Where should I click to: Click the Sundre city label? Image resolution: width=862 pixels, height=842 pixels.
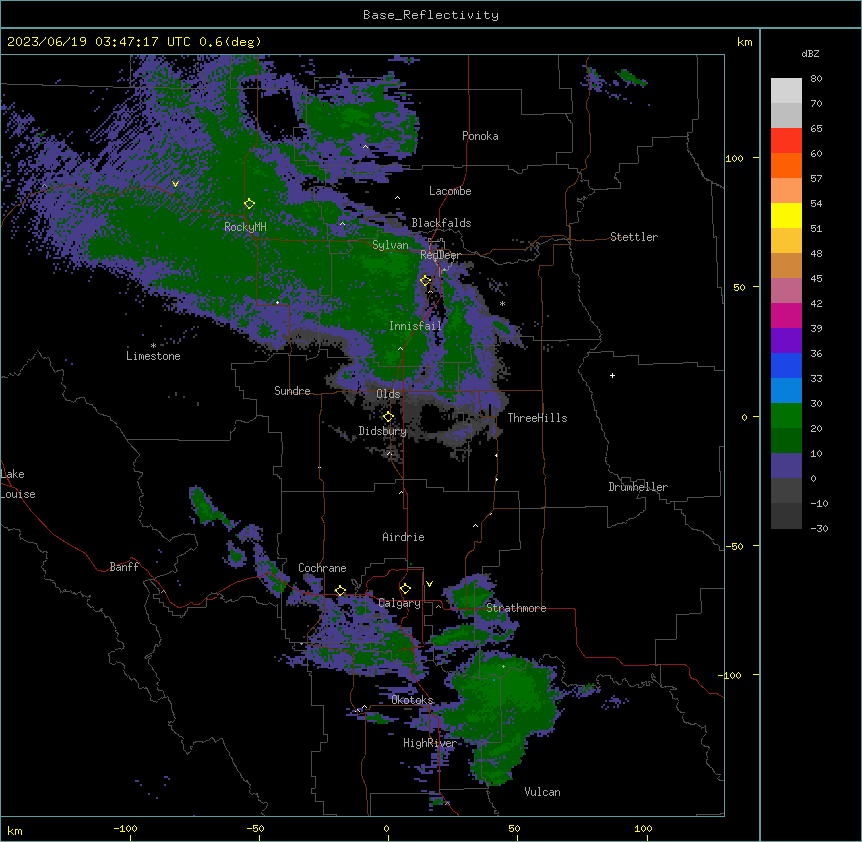[x=292, y=391]
